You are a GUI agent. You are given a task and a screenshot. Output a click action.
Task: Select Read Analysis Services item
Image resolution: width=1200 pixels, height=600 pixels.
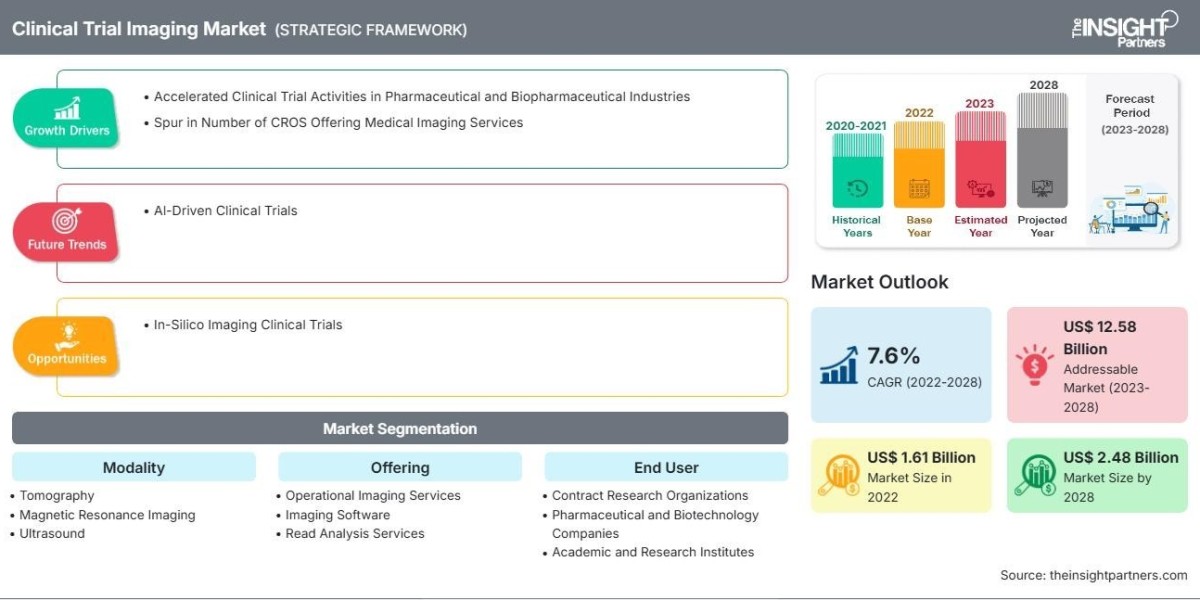pos(355,533)
